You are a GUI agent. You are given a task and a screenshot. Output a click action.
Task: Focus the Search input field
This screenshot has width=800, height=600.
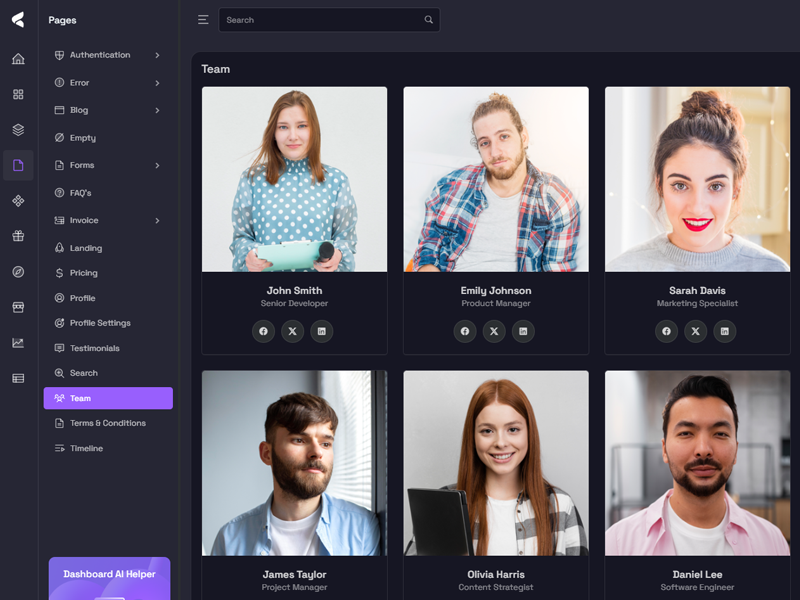click(x=322, y=20)
